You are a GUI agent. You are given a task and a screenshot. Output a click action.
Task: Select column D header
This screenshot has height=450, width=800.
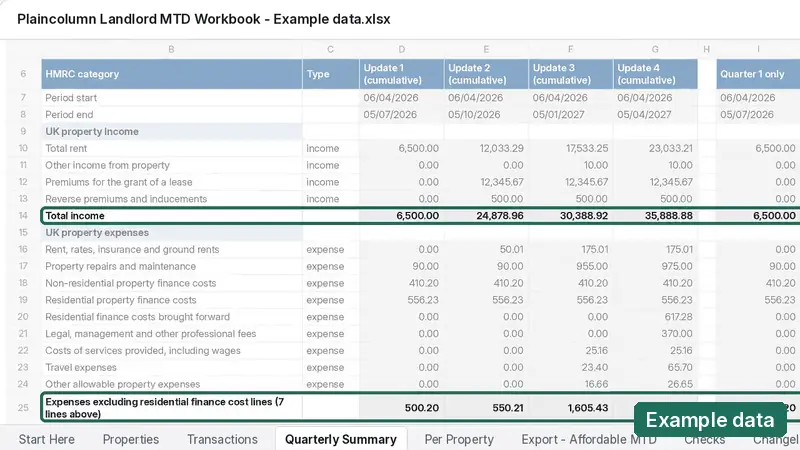(402, 49)
